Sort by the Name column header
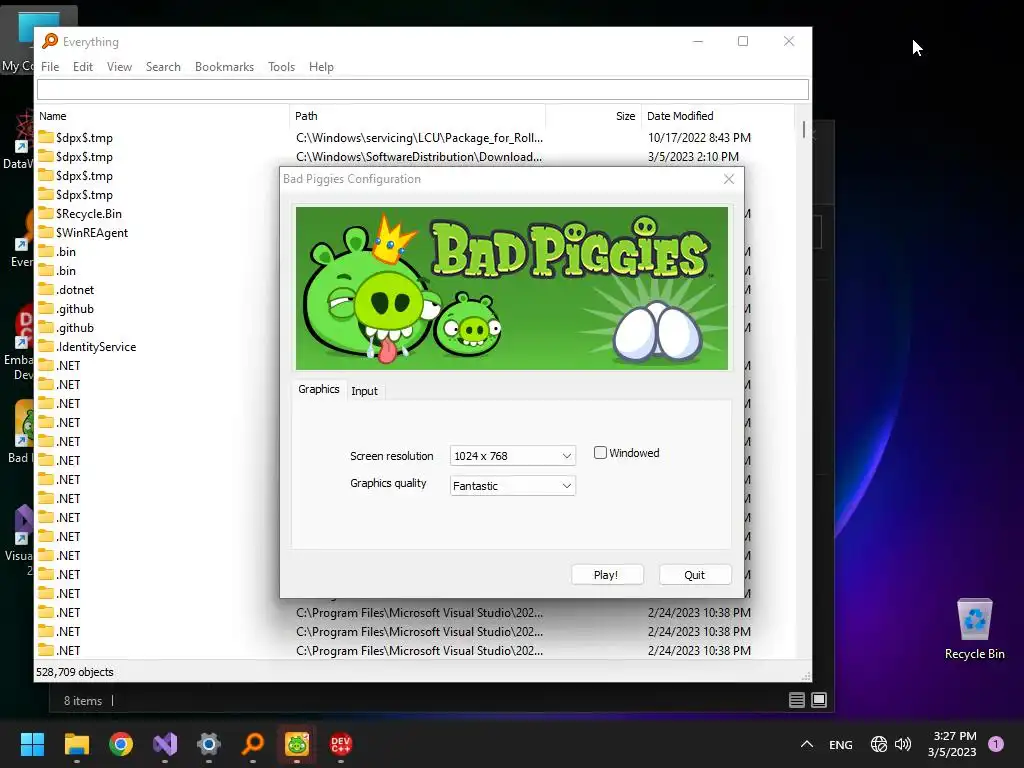 (x=162, y=116)
